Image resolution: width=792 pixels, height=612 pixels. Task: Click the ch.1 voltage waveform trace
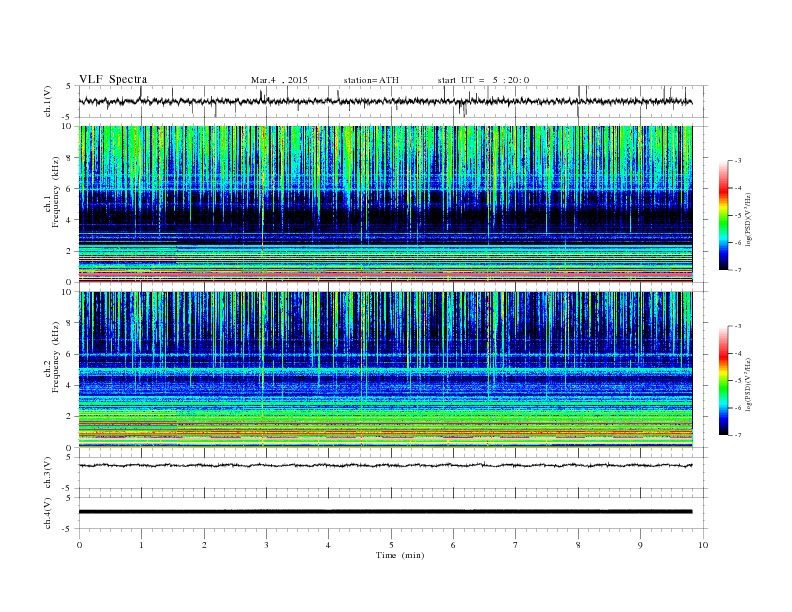click(x=385, y=101)
